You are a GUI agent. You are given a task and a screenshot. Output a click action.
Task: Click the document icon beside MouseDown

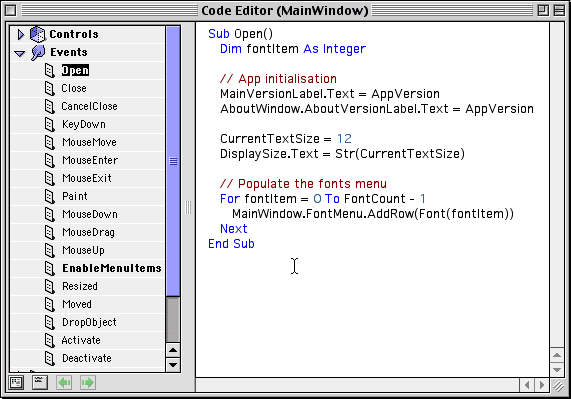click(x=50, y=214)
